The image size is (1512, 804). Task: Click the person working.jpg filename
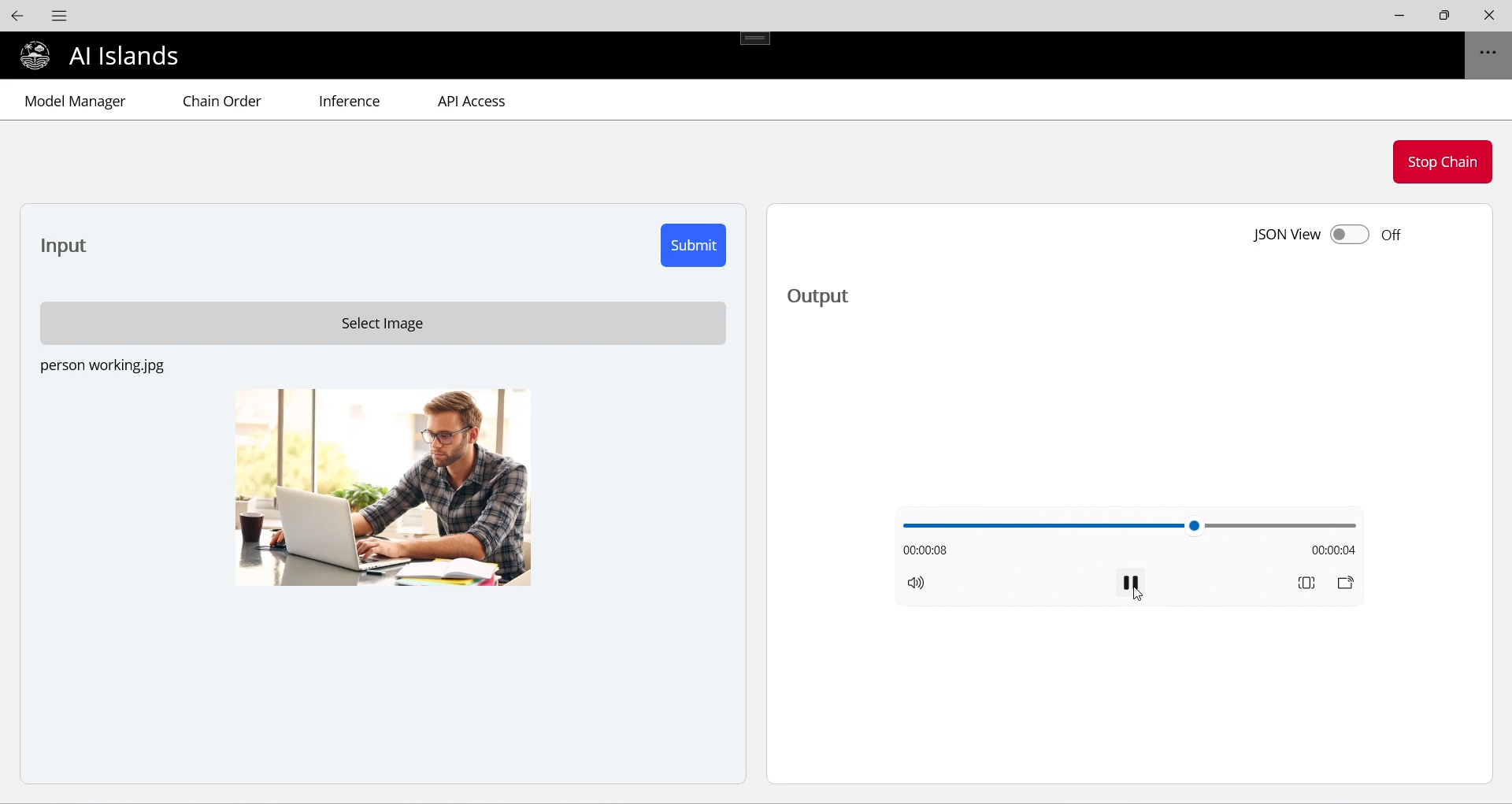pyautogui.click(x=102, y=366)
